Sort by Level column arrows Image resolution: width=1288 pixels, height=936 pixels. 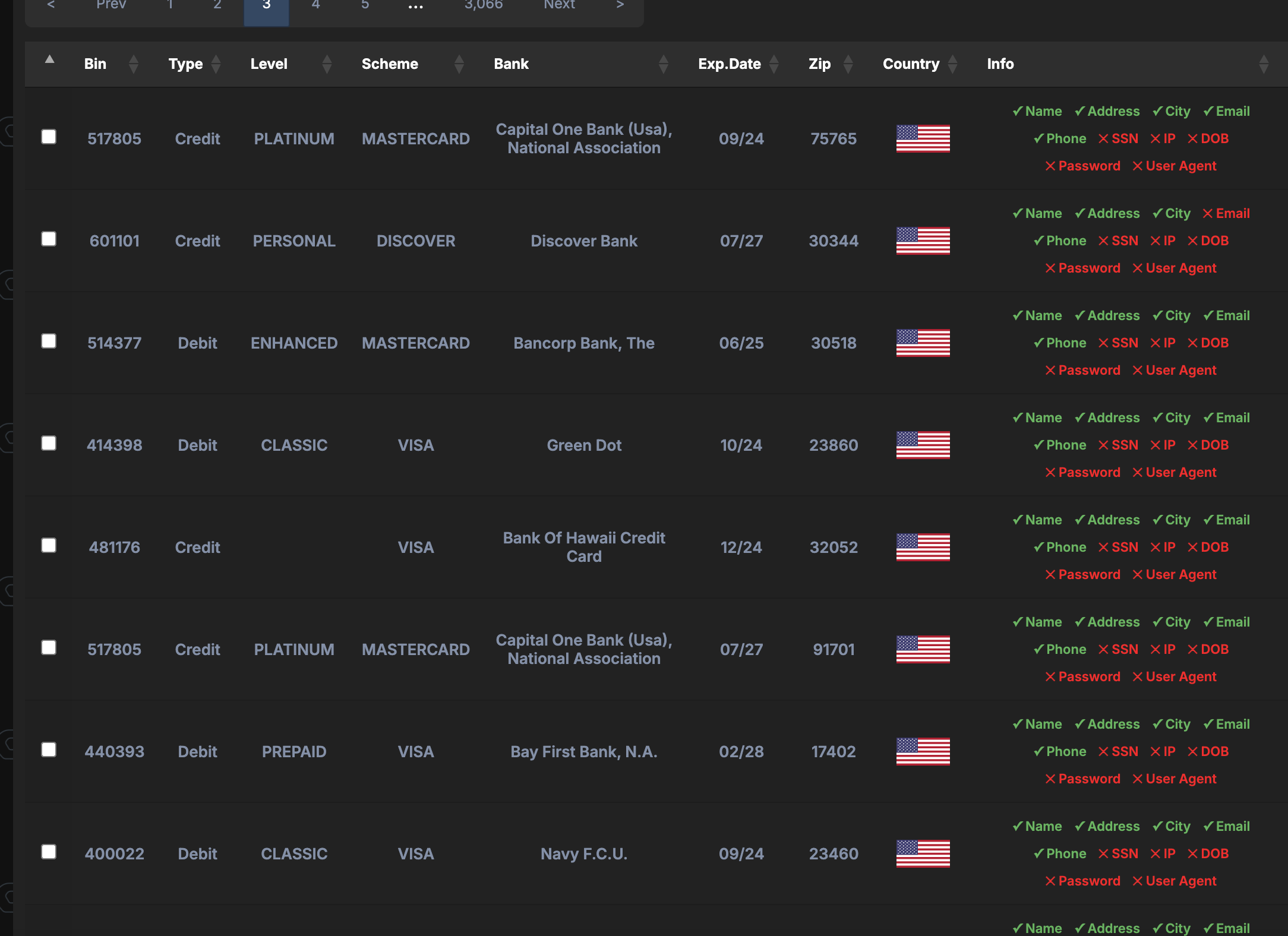pyautogui.click(x=327, y=64)
